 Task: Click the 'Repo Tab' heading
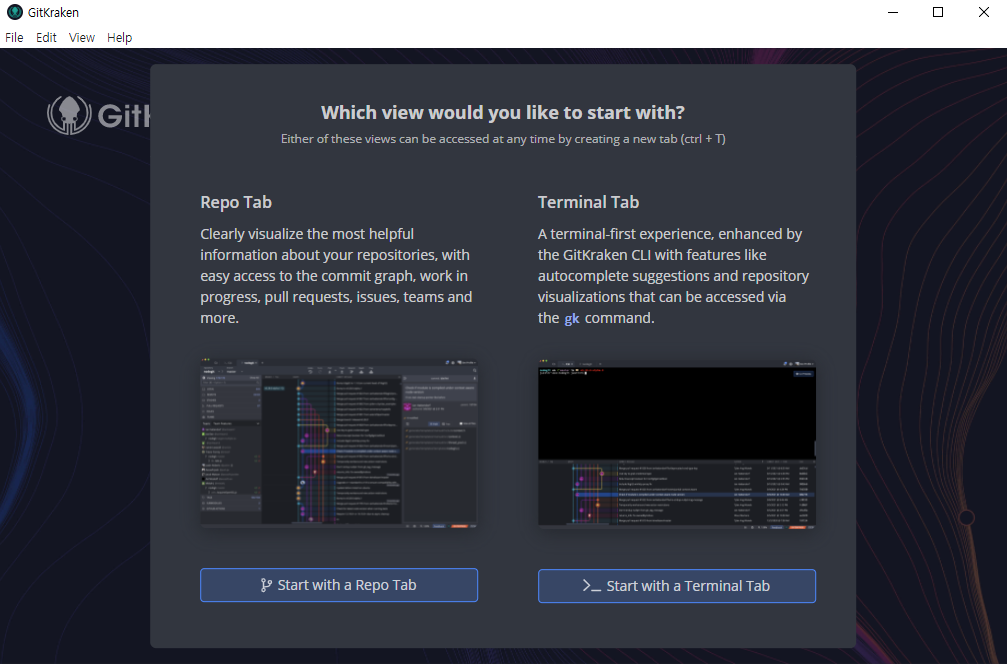[236, 202]
